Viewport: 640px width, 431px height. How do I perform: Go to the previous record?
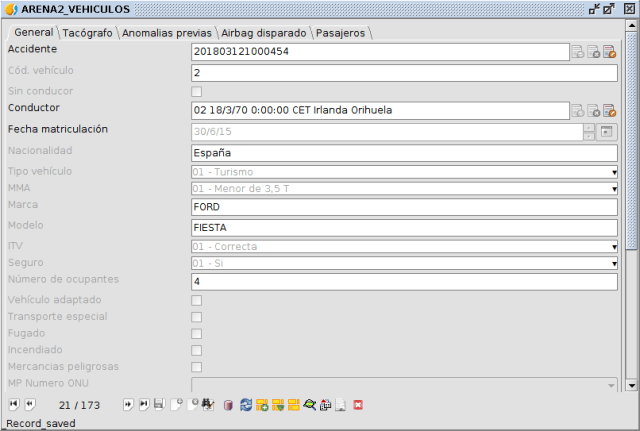30,405
